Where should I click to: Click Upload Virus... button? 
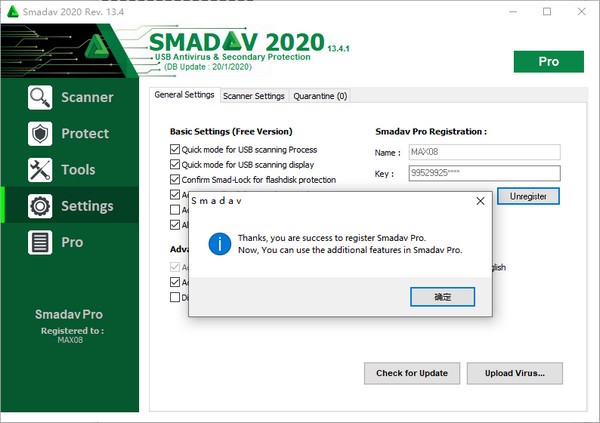point(515,373)
